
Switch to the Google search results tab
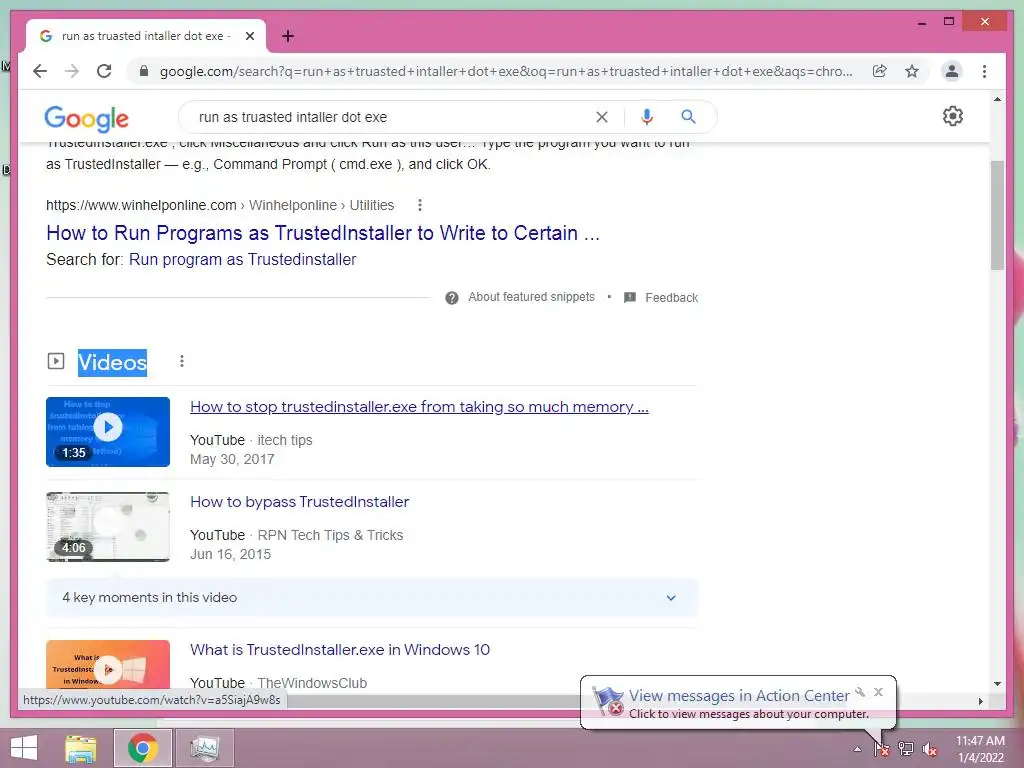pos(145,36)
